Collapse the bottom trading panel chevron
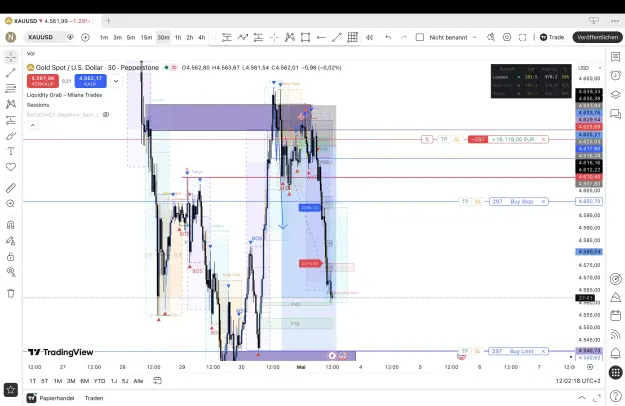 [x=582, y=398]
